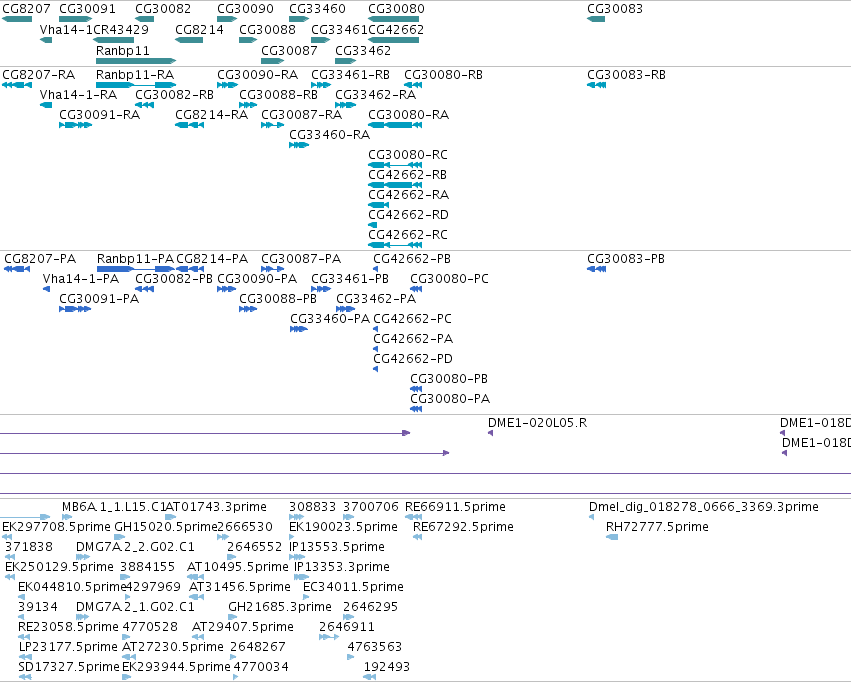Select the Ranbp11-RA transcript

click(x=136, y=85)
